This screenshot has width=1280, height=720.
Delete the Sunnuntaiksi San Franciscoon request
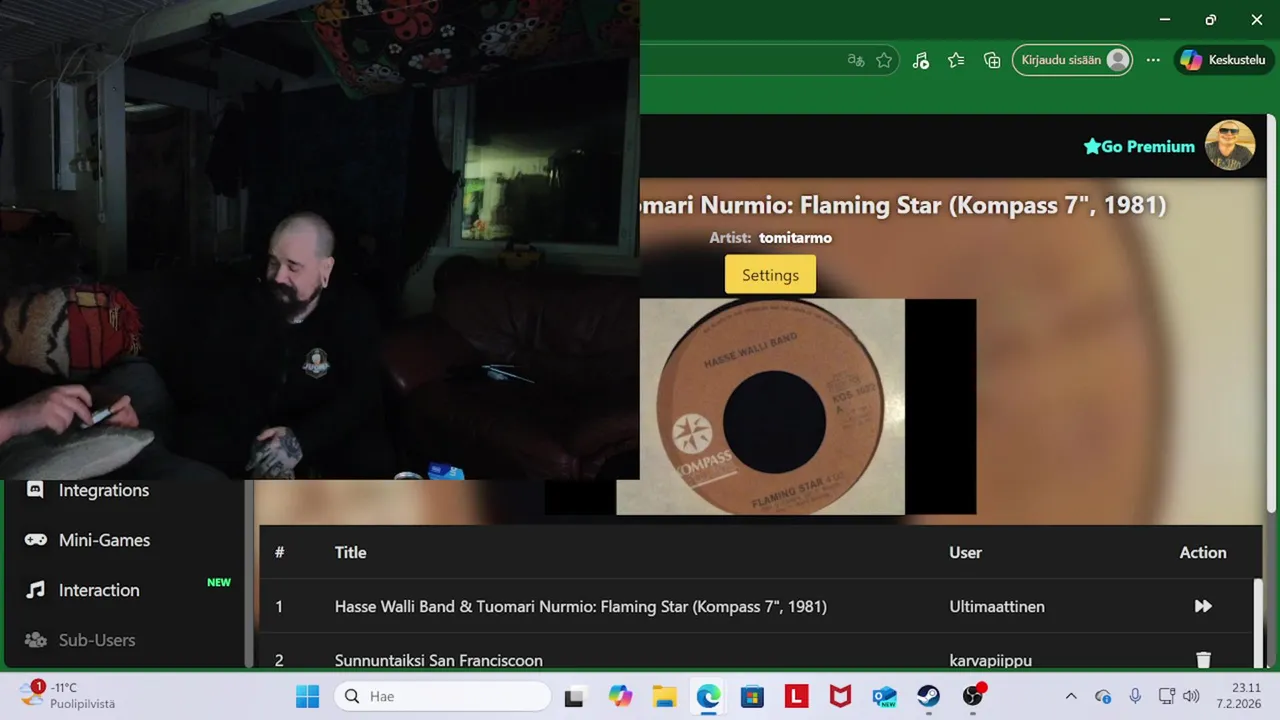(x=1203, y=660)
